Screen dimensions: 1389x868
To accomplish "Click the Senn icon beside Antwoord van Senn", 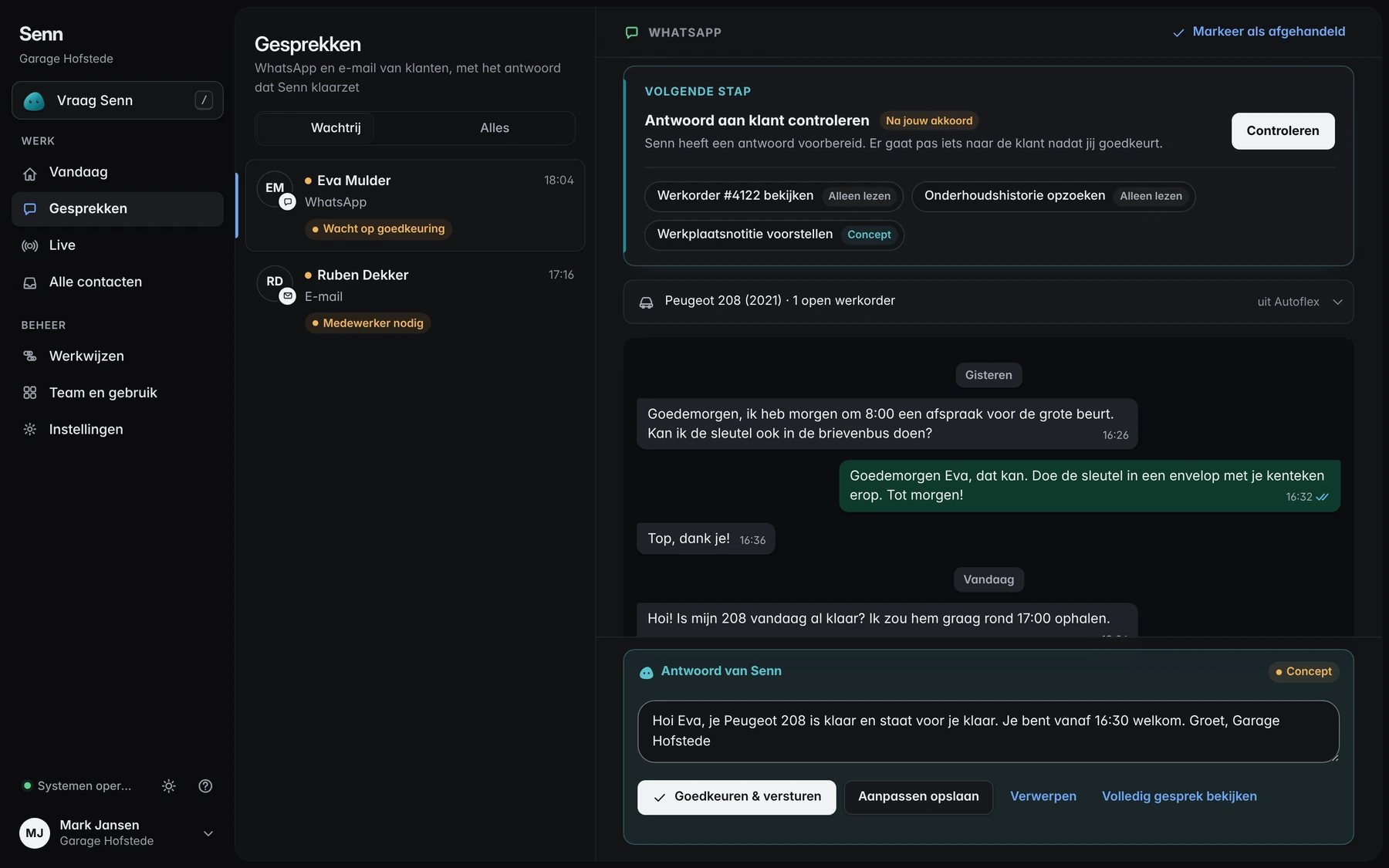I will click(647, 672).
